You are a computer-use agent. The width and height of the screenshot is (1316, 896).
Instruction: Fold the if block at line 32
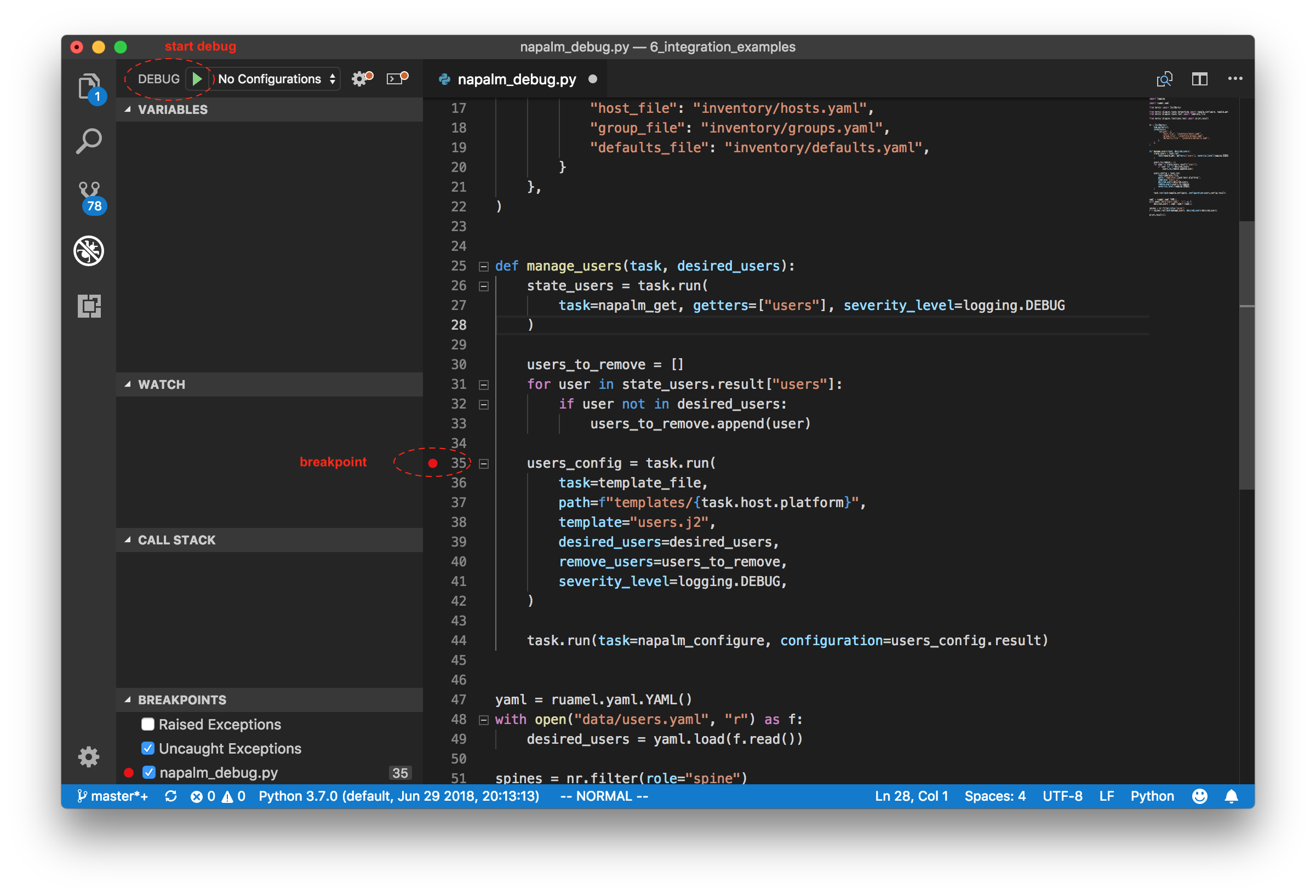point(484,405)
